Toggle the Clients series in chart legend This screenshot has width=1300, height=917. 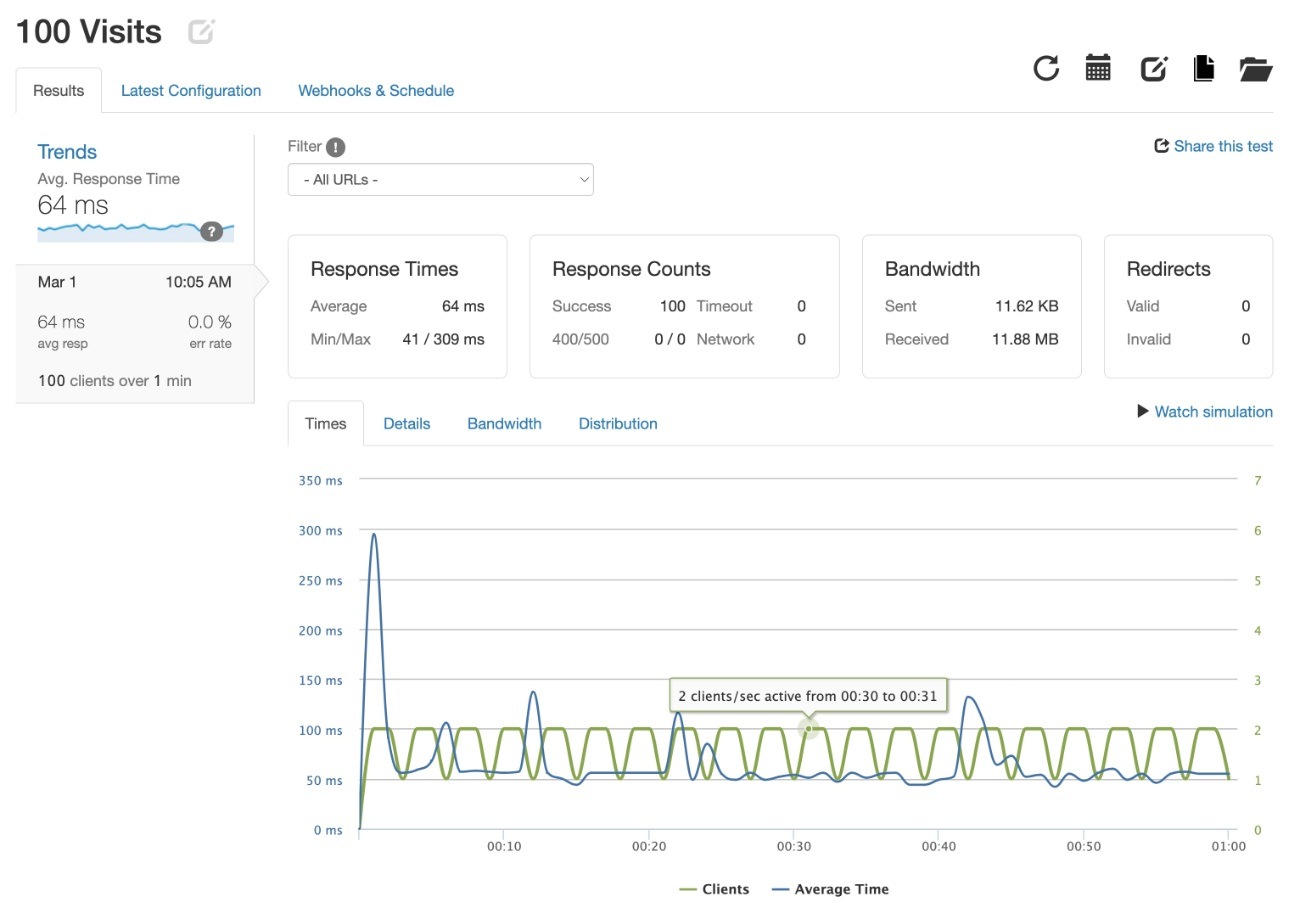pos(713,889)
